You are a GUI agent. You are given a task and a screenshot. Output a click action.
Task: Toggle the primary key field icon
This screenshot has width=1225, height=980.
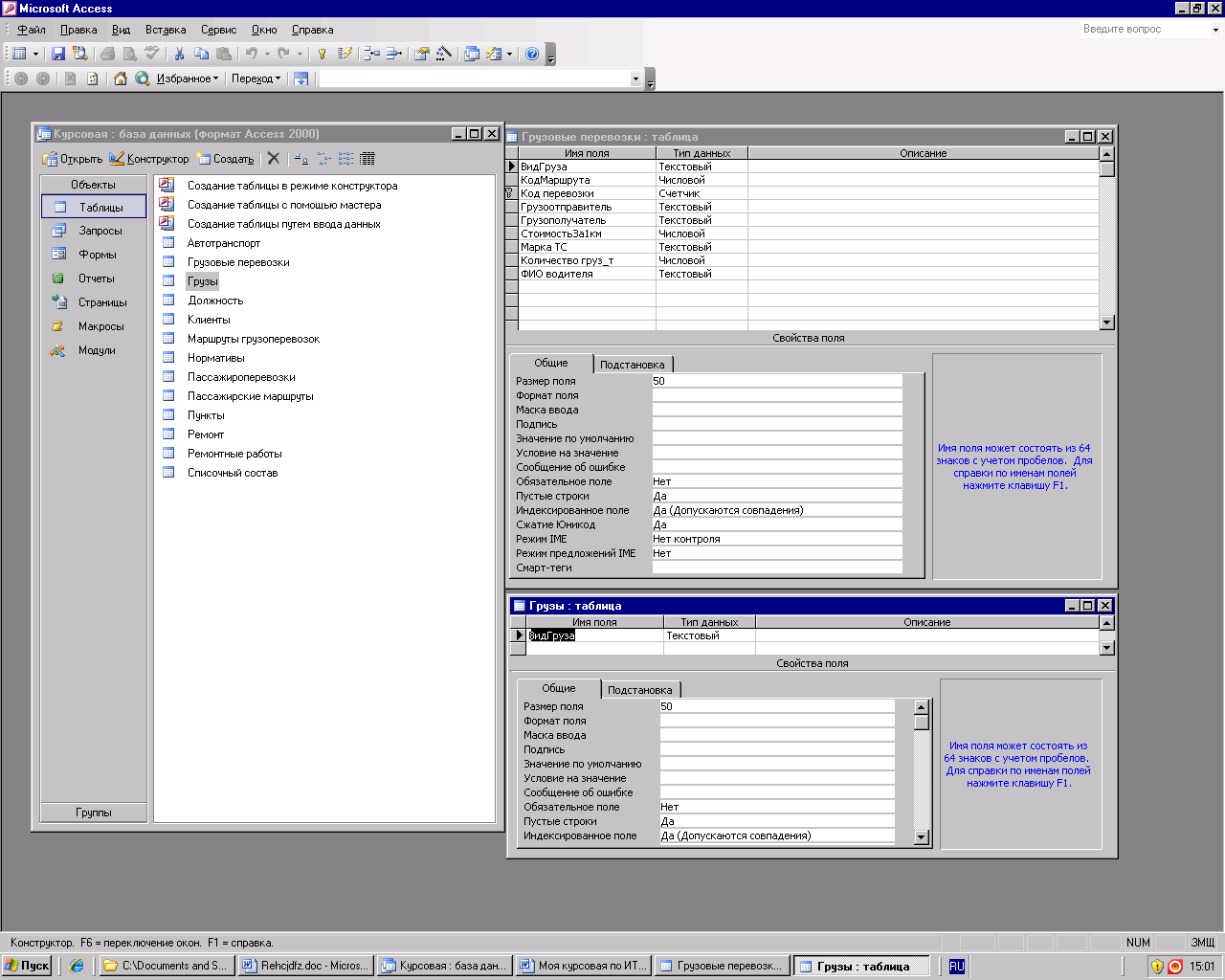click(322, 54)
